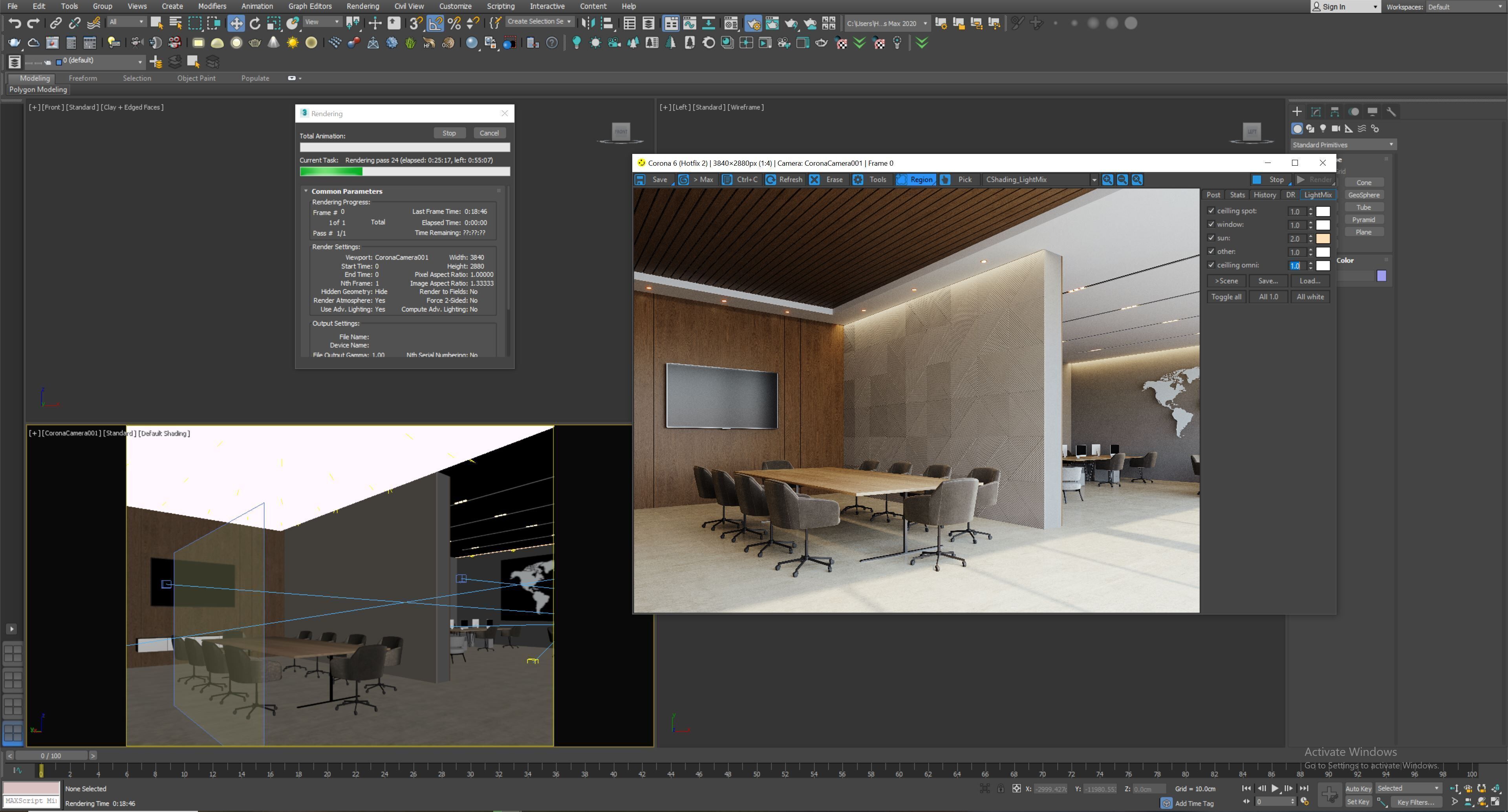Toggle the Auto Key button

pos(1358,788)
